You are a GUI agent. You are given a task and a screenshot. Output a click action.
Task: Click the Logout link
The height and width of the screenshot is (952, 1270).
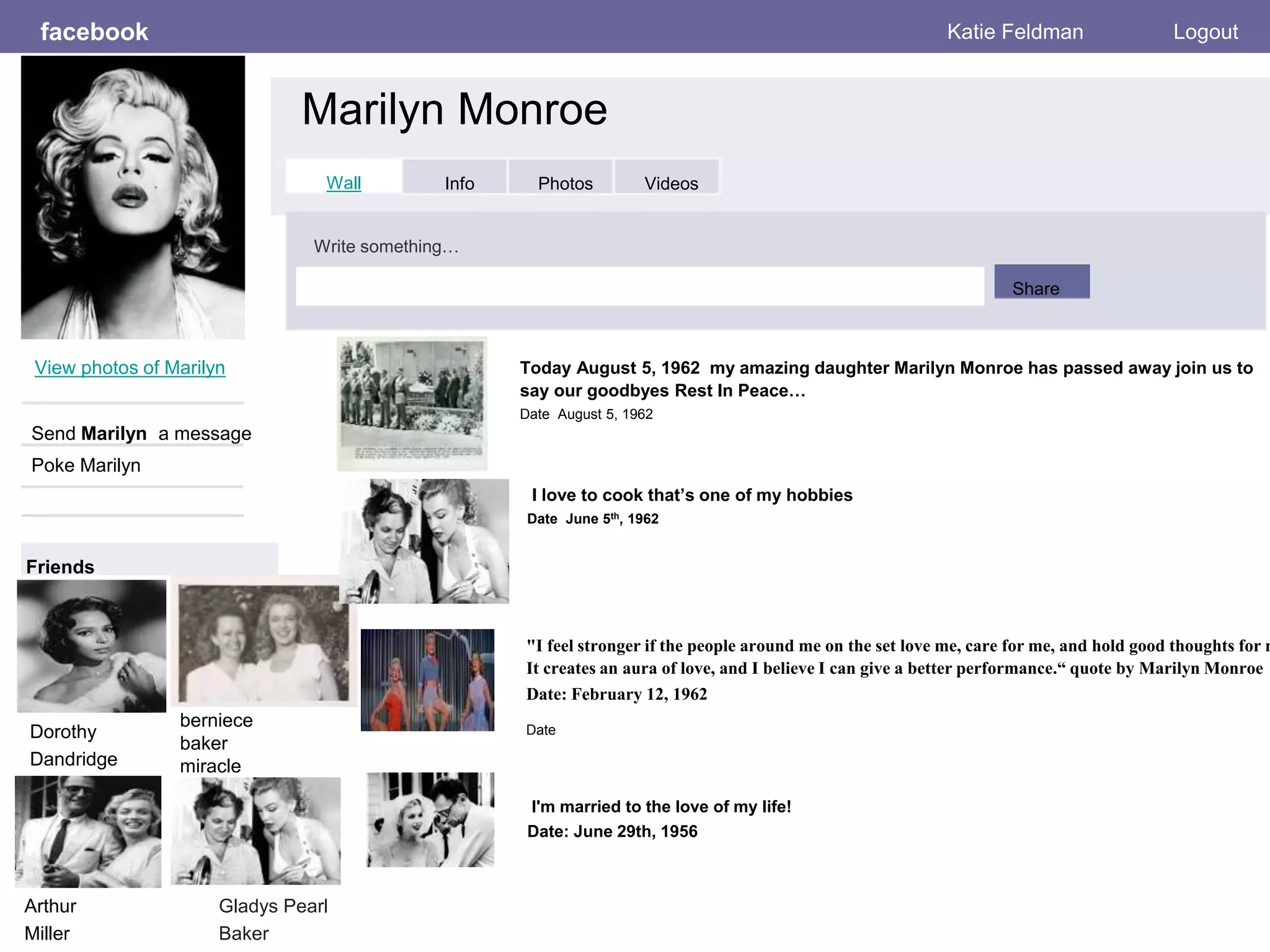pyautogui.click(x=1205, y=32)
